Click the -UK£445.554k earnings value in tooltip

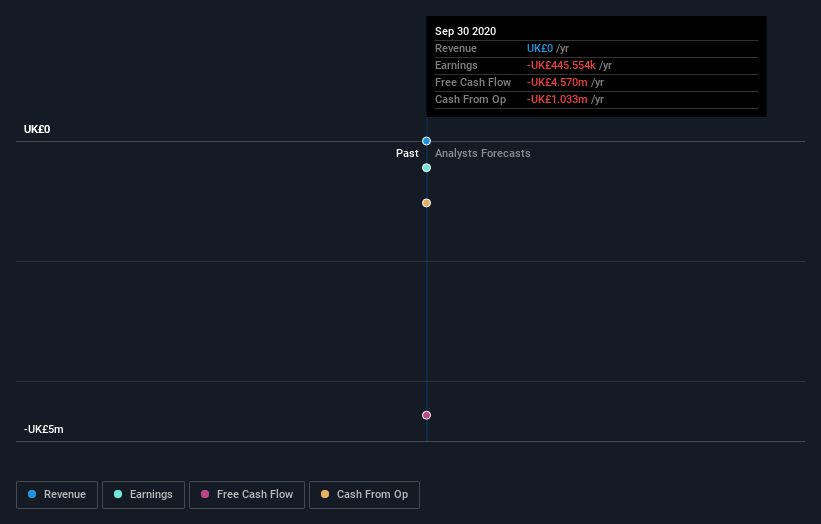click(x=561, y=65)
